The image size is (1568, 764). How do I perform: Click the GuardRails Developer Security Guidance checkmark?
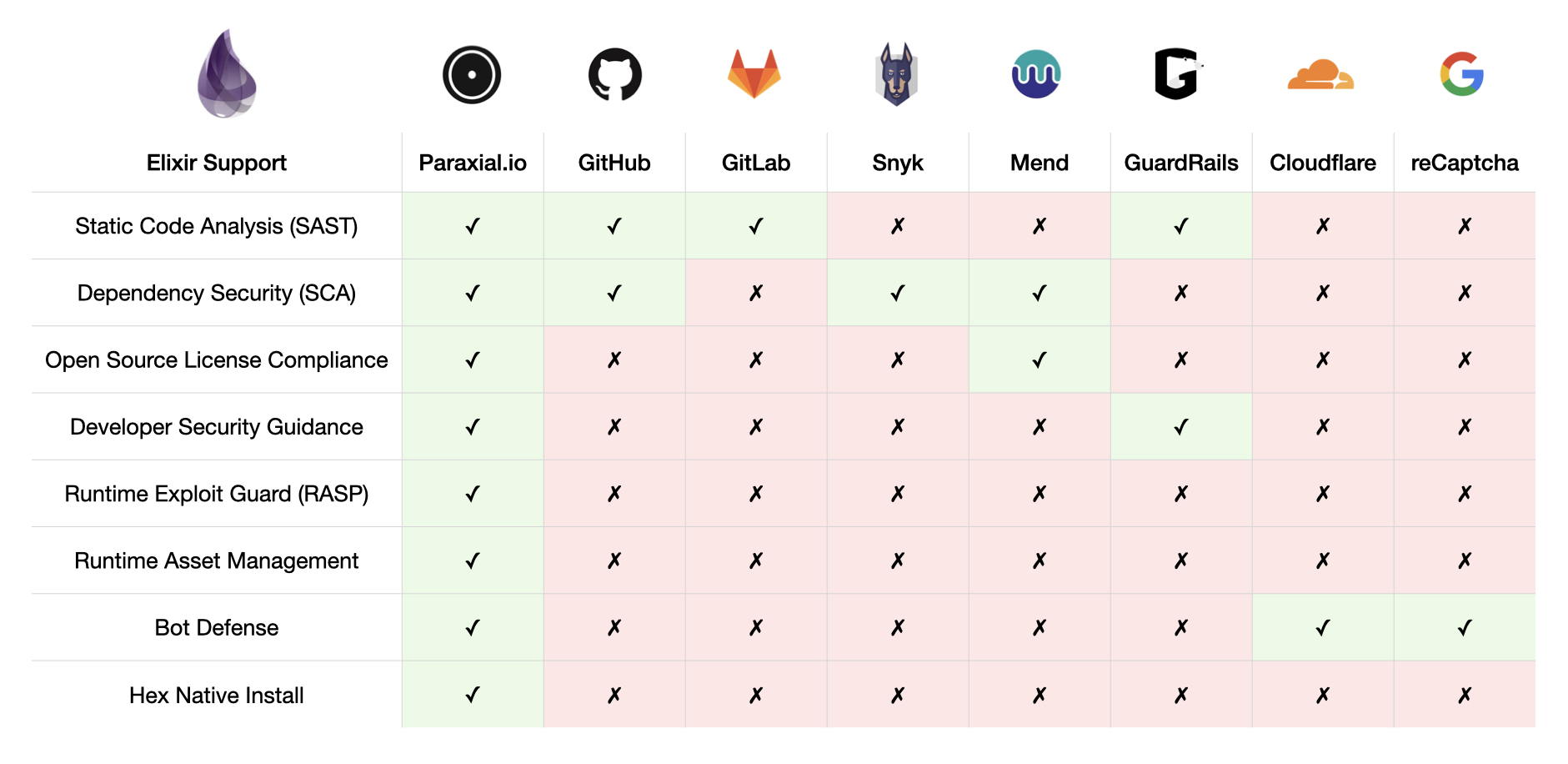[x=1181, y=427]
